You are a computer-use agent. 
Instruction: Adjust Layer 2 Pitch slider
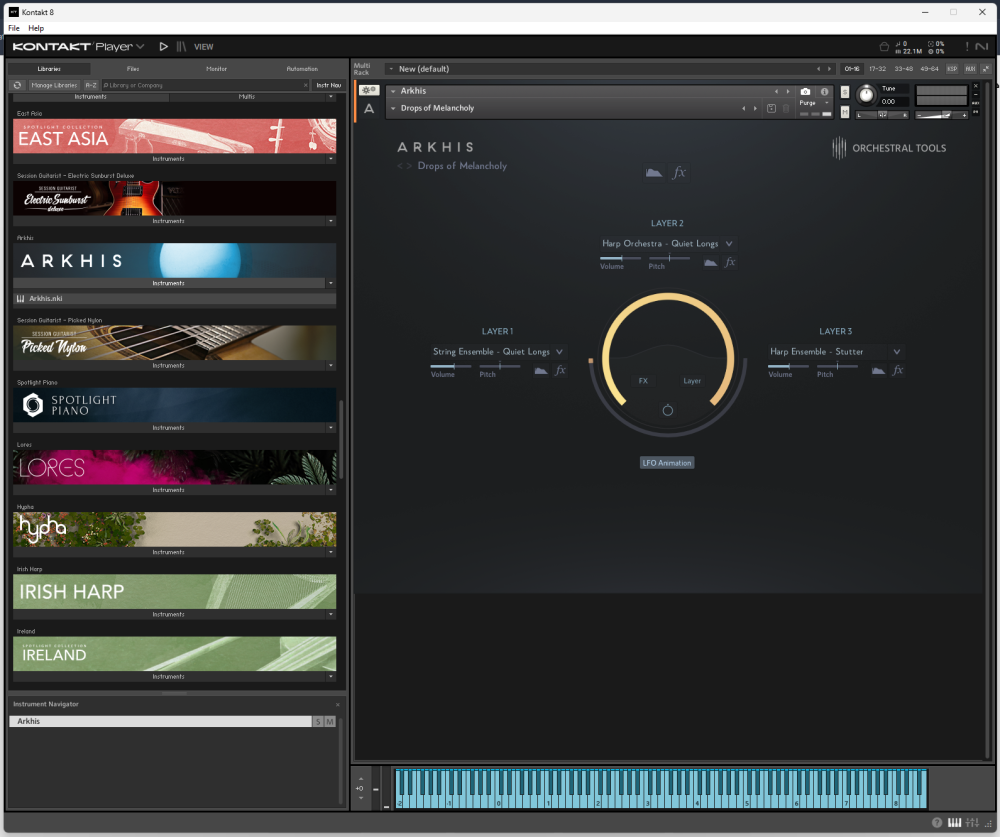point(669,258)
